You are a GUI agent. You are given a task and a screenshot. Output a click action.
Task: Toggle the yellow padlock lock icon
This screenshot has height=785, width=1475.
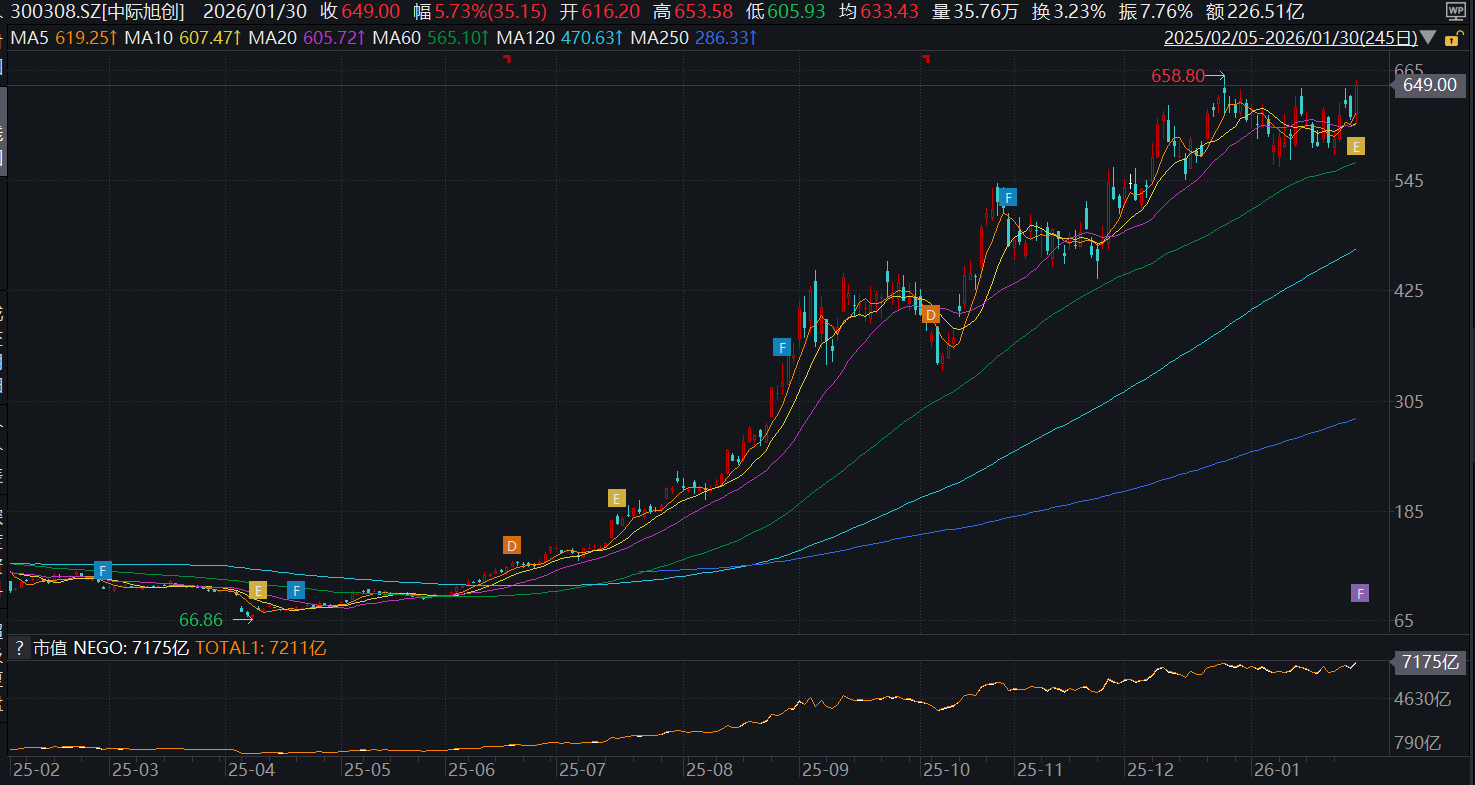click(1450, 39)
